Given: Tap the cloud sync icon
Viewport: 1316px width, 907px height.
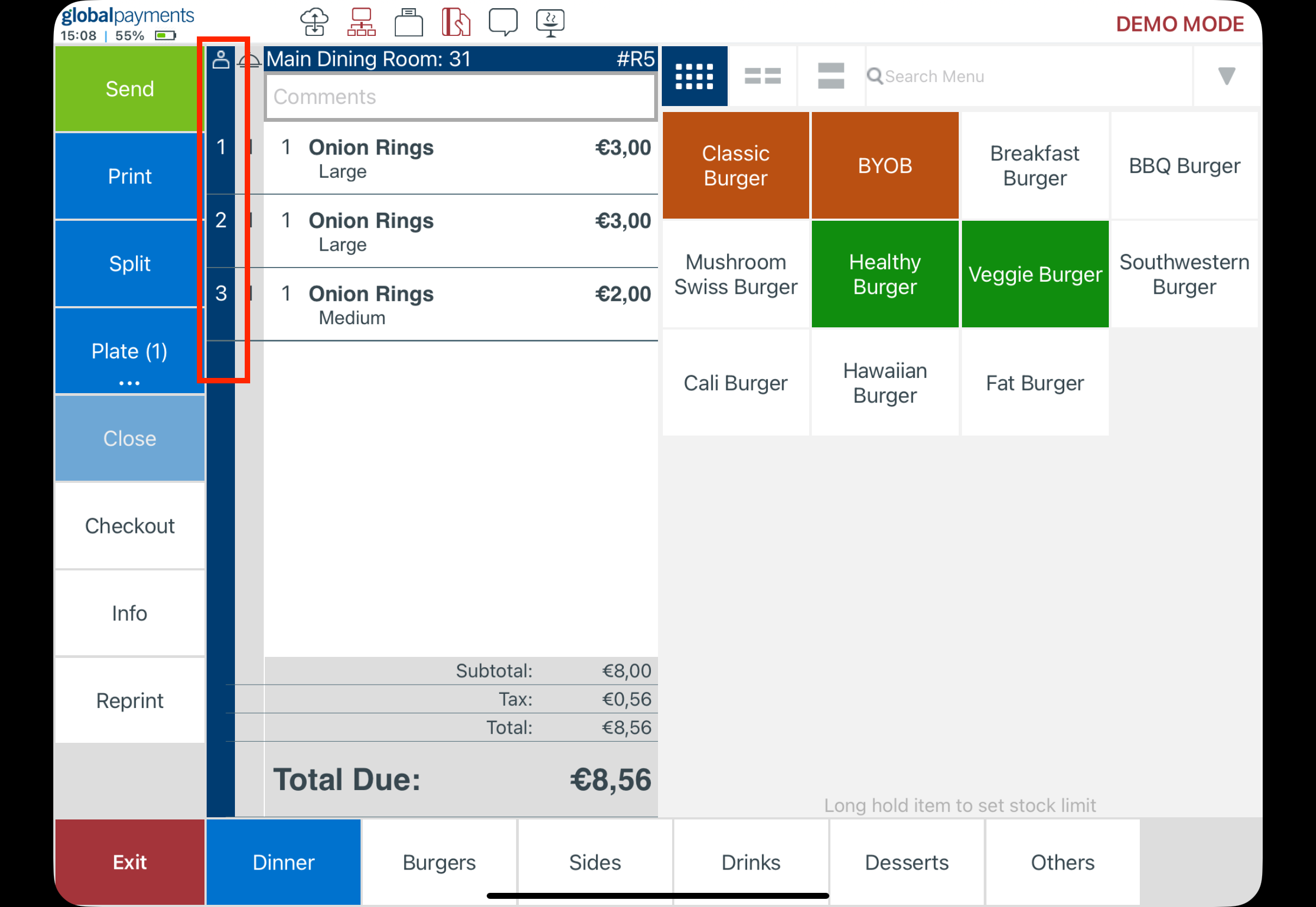Looking at the screenshot, I should point(314,23).
